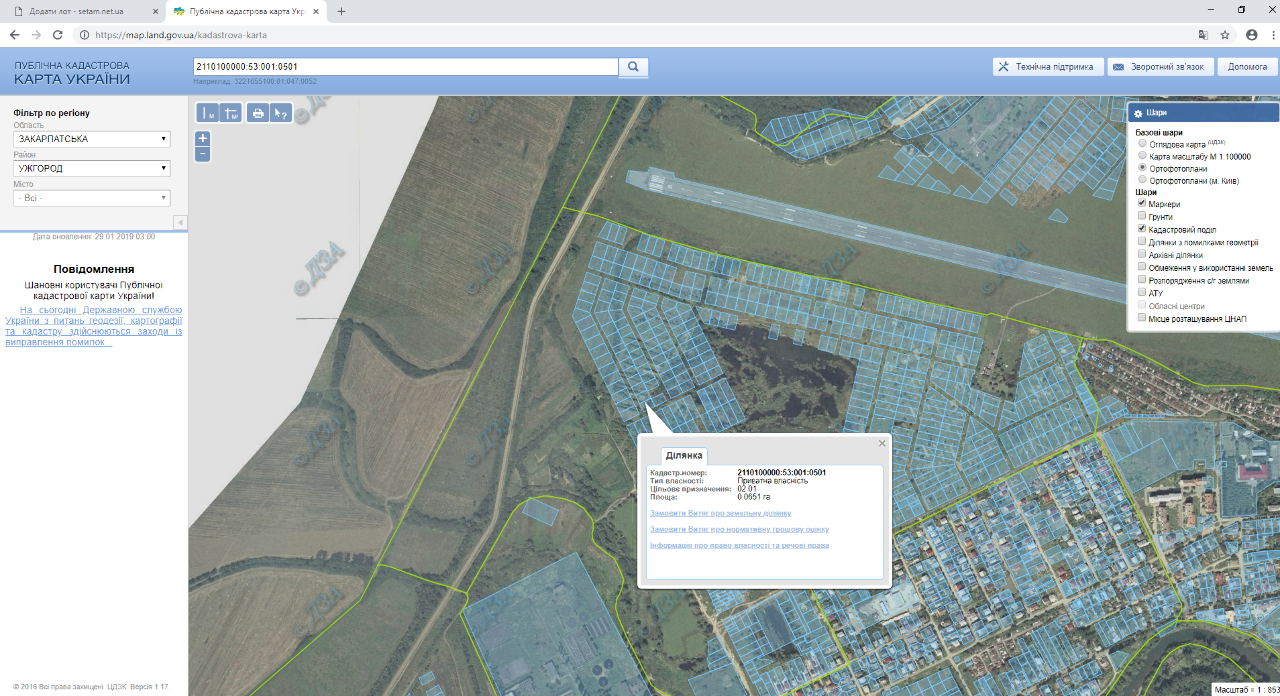Toggle the Архівні ділянки checkbox
The width and height of the screenshot is (1280, 696).
1142,254
